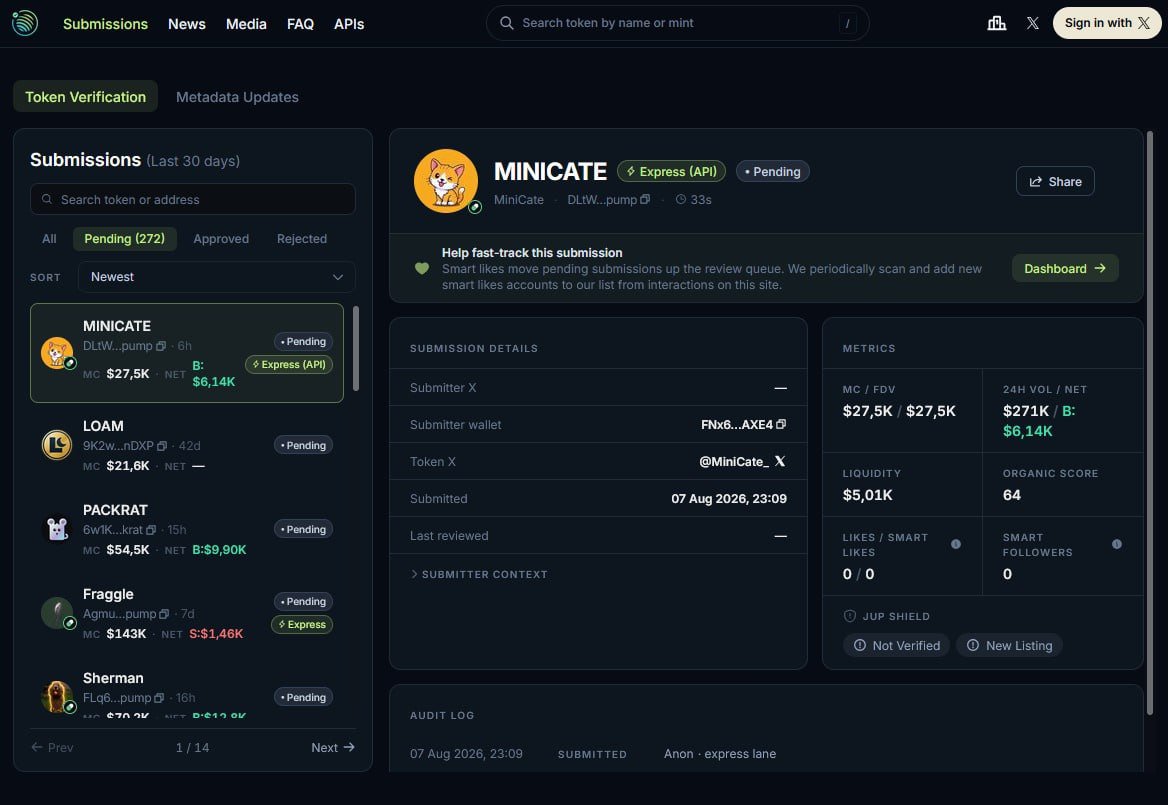Image resolution: width=1168 pixels, height=805 pixels.
Task: Click Submitted date 07 Aug 2026, 23:09
Action: (x=729, y=499)
